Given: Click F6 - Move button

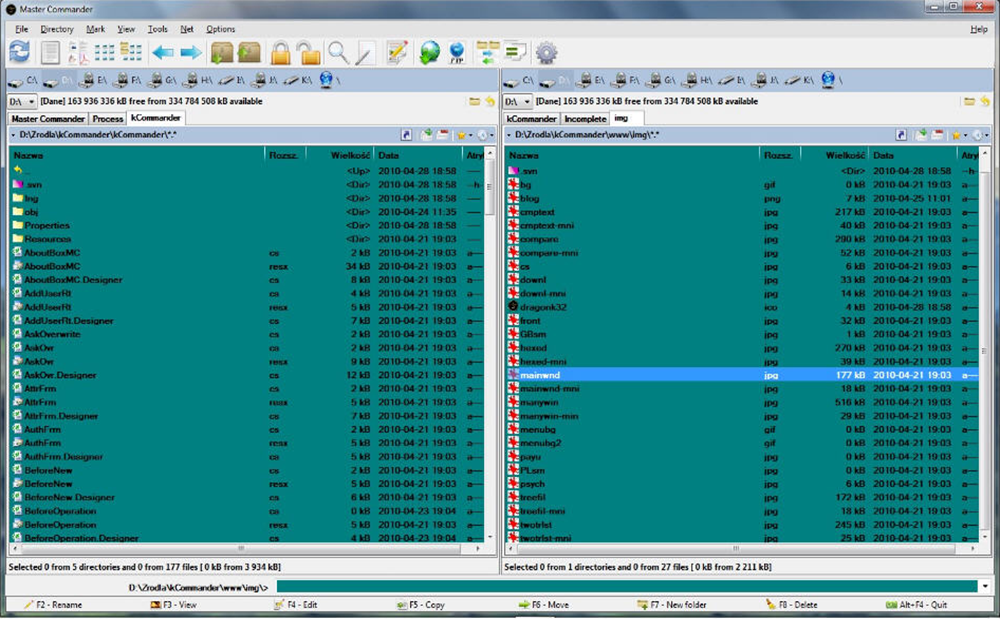Looking at the screenshot, I should point(545,604).
